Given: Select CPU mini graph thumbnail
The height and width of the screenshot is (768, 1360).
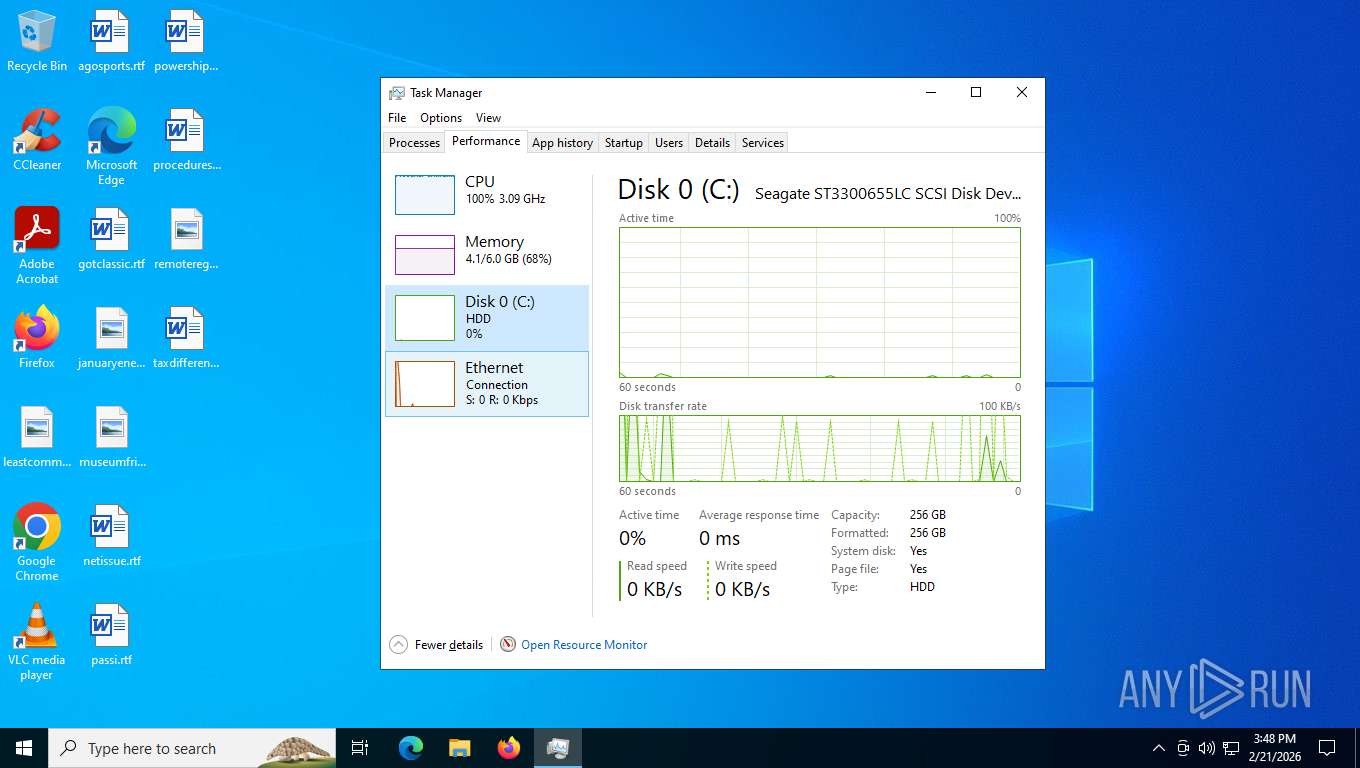Looking at the screenshot, I should 425,194.
